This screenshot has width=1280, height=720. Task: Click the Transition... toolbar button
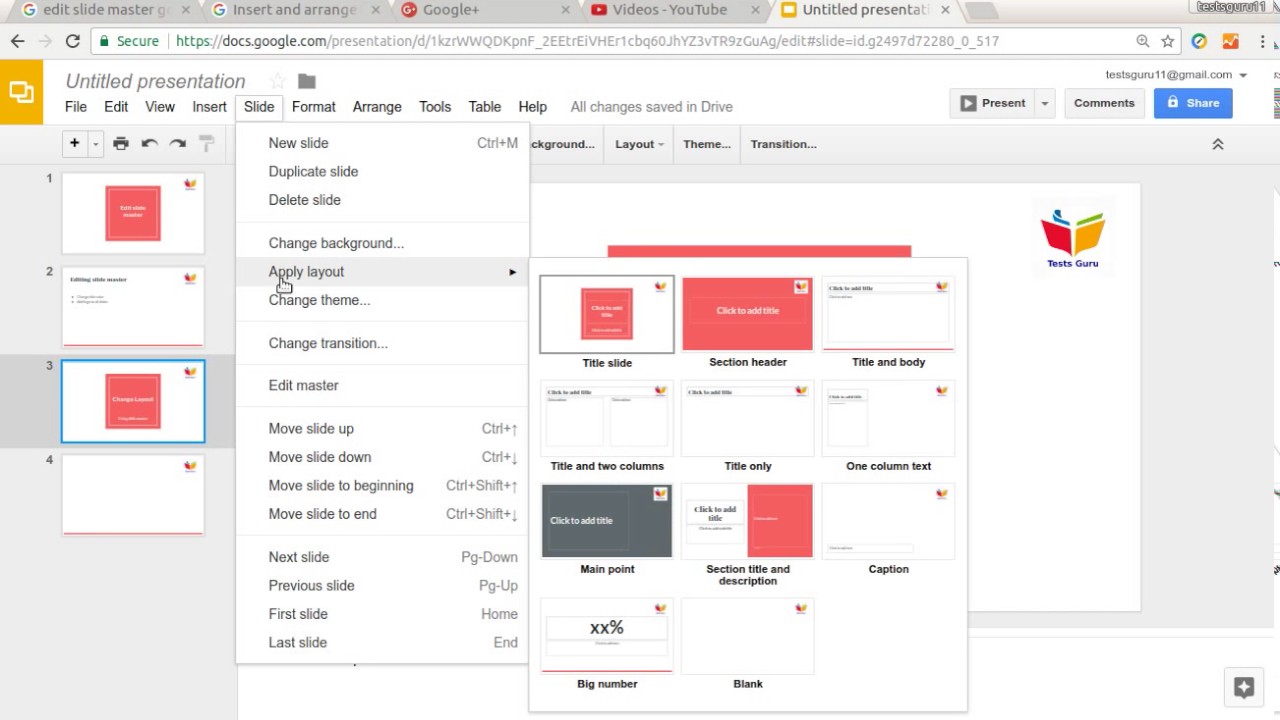(x=784, y=144)
